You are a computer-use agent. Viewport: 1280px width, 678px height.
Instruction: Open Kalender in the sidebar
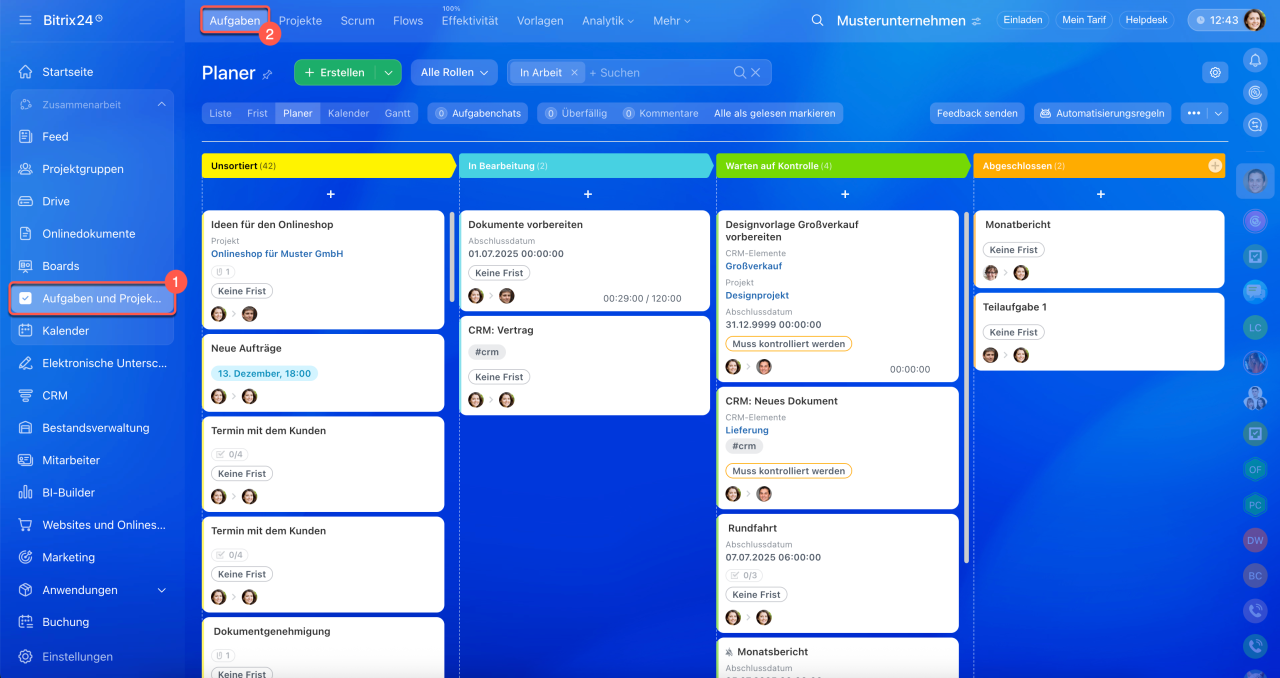point(92,331)
